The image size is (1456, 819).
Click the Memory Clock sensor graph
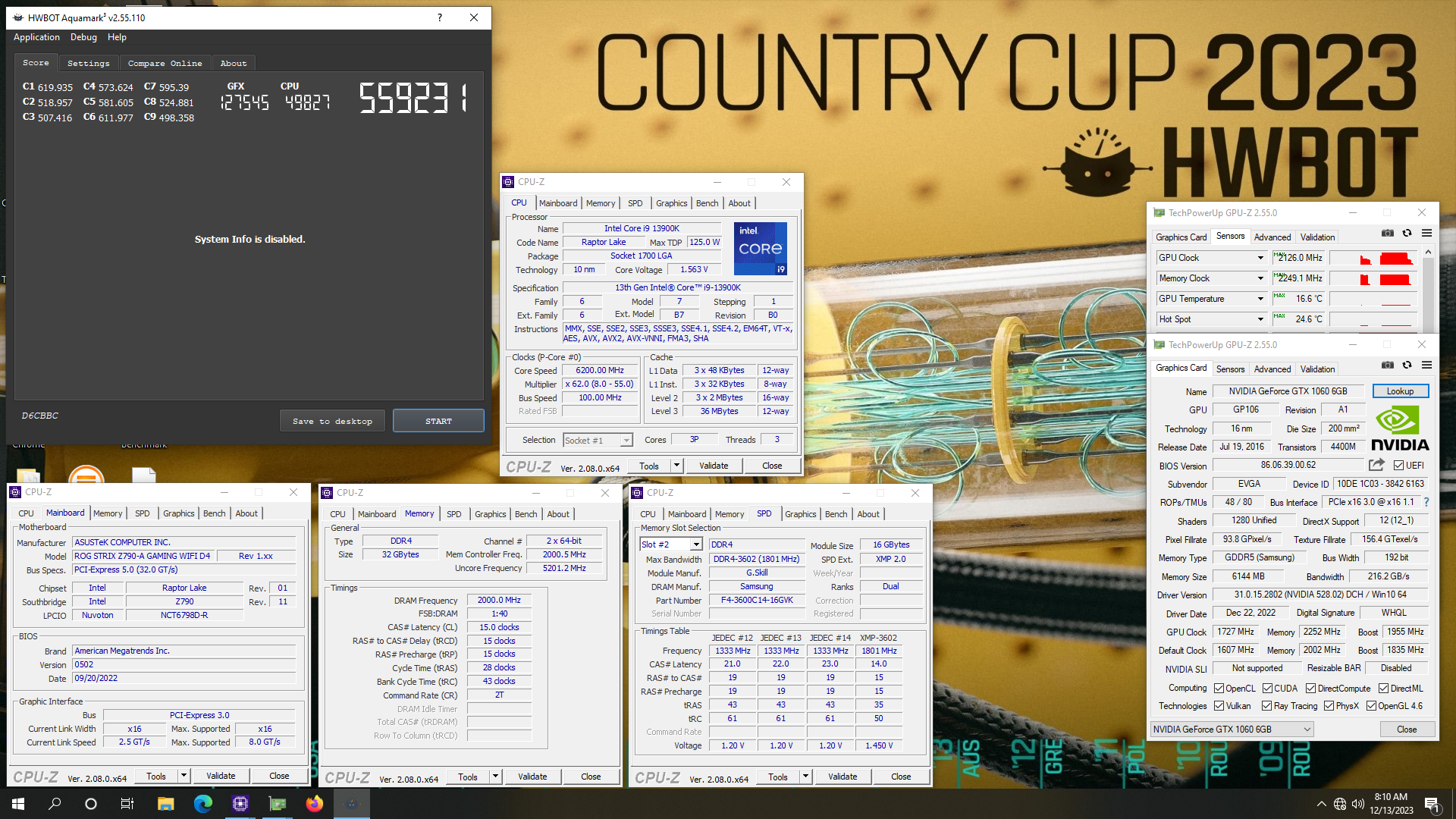coord(1373,278)
